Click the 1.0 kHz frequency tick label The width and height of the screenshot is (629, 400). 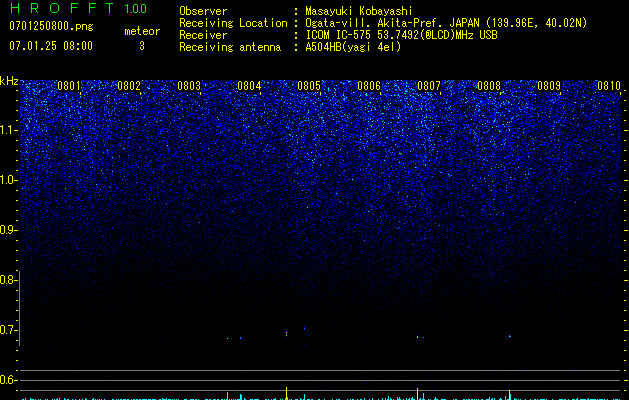pyautogui.click(x=7, y=180)
